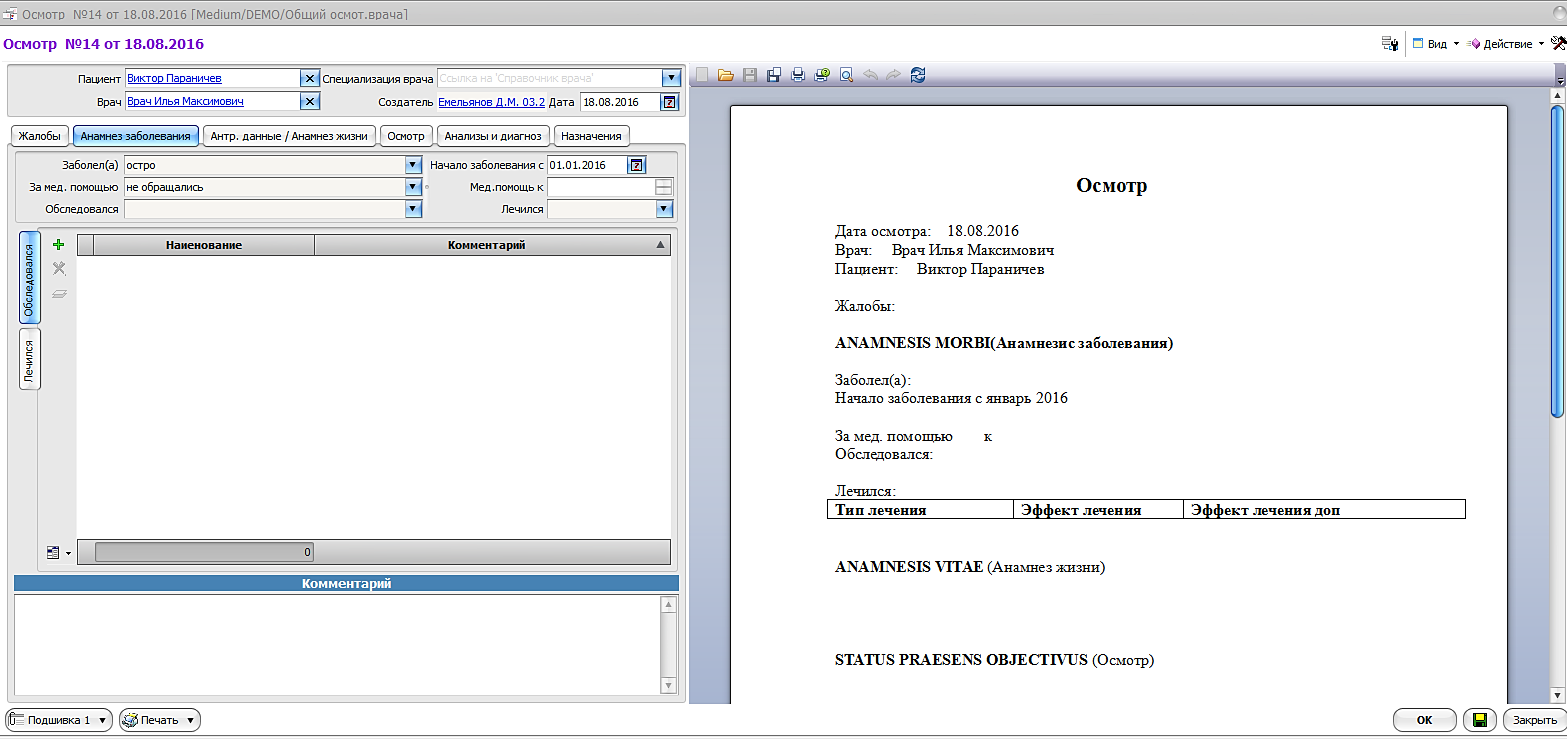Click the Закрыть button
1567x739 pixels.
[1533, 720]
